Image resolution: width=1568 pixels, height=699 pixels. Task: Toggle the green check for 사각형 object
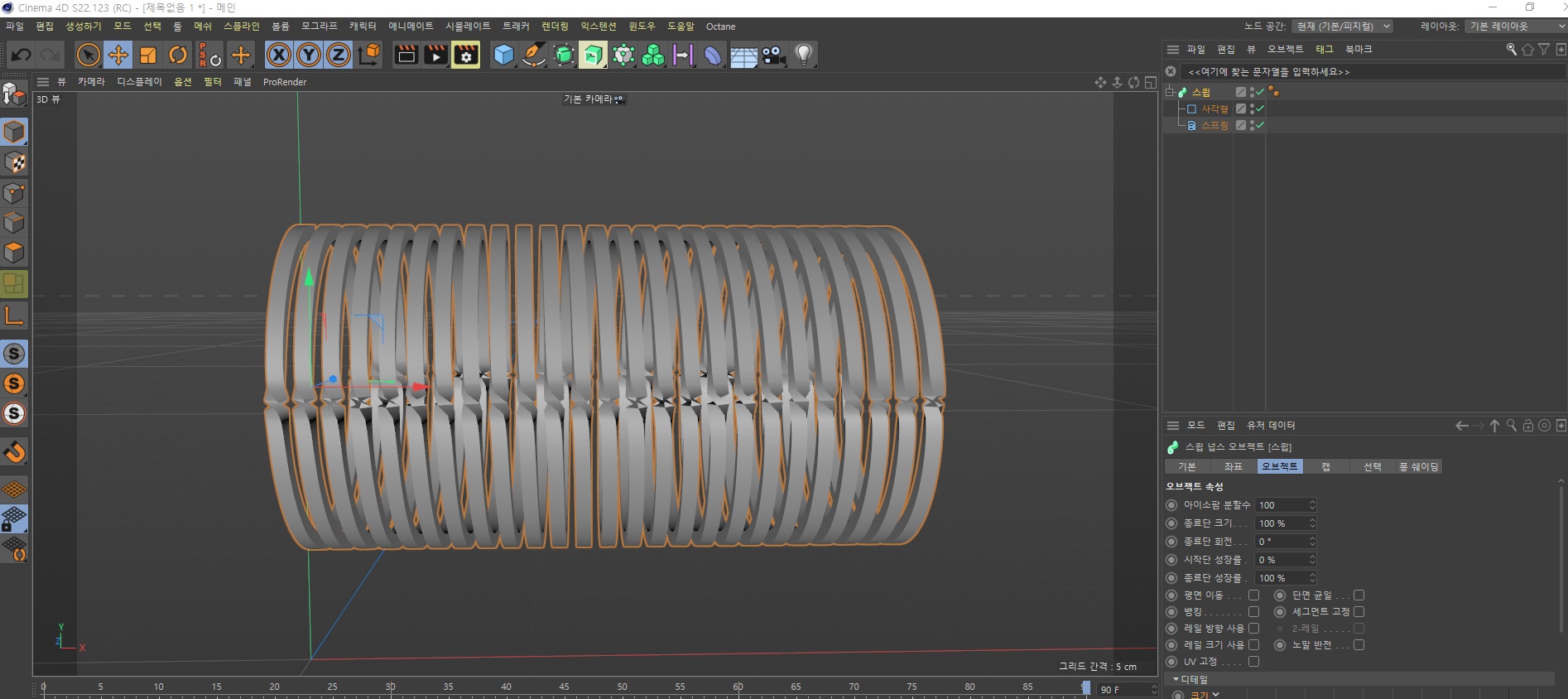pos(1260,108)
